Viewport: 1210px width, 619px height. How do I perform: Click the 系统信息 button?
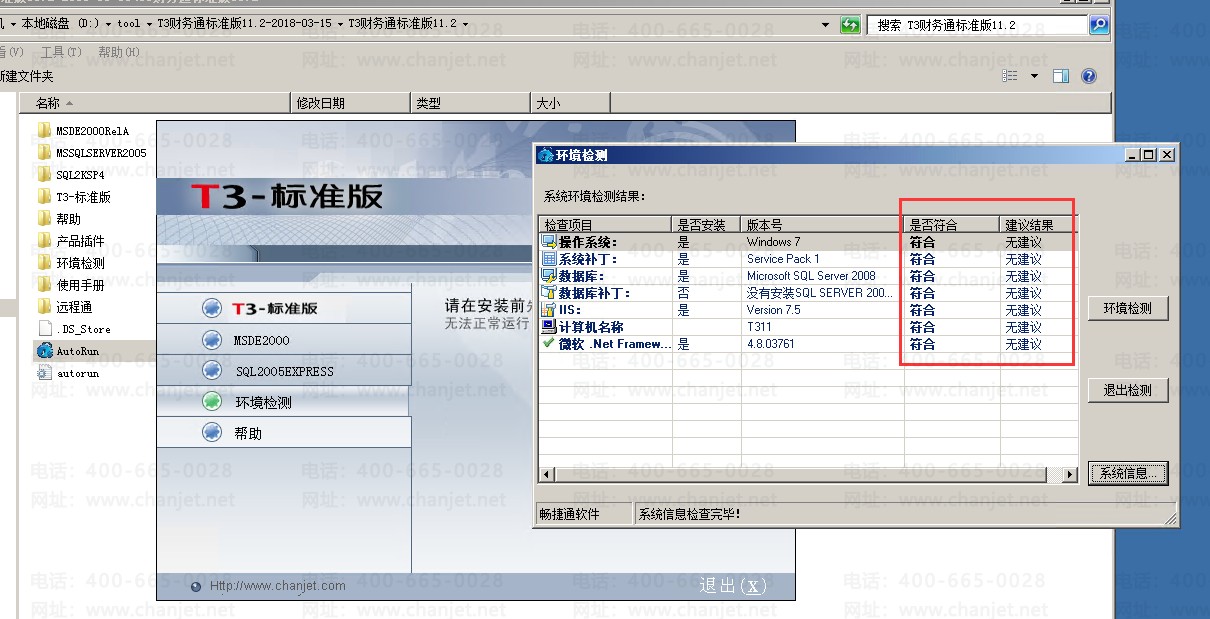(1128, 473)
